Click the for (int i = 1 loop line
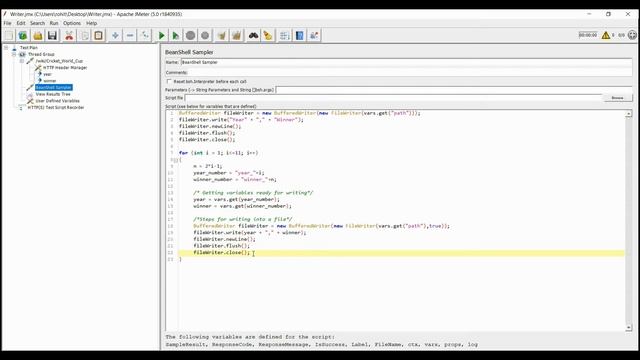 218,153
